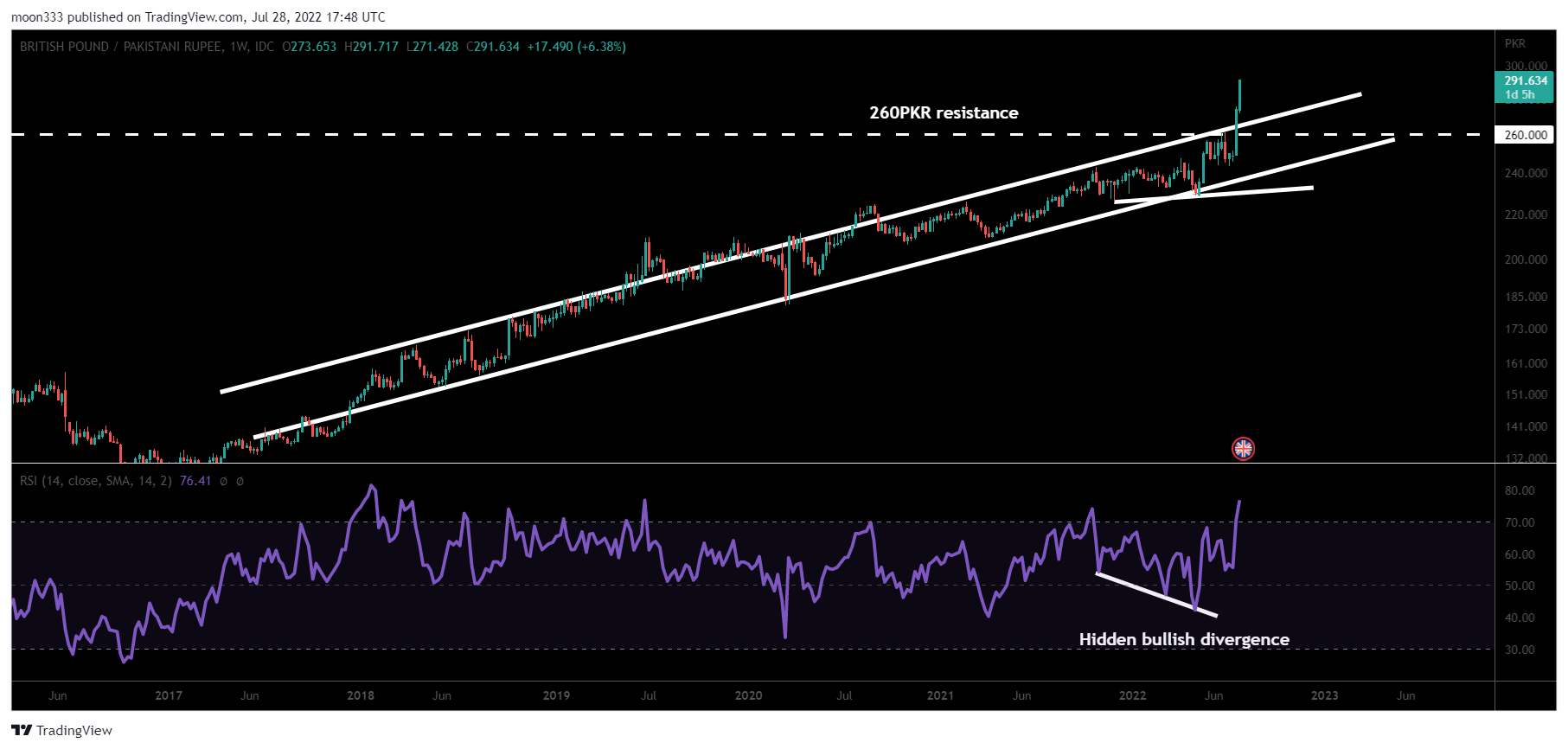Viewport: 1568px width, 749px height.
Task: Click the 185.000 price axis label
Action: pos(1526,297)
